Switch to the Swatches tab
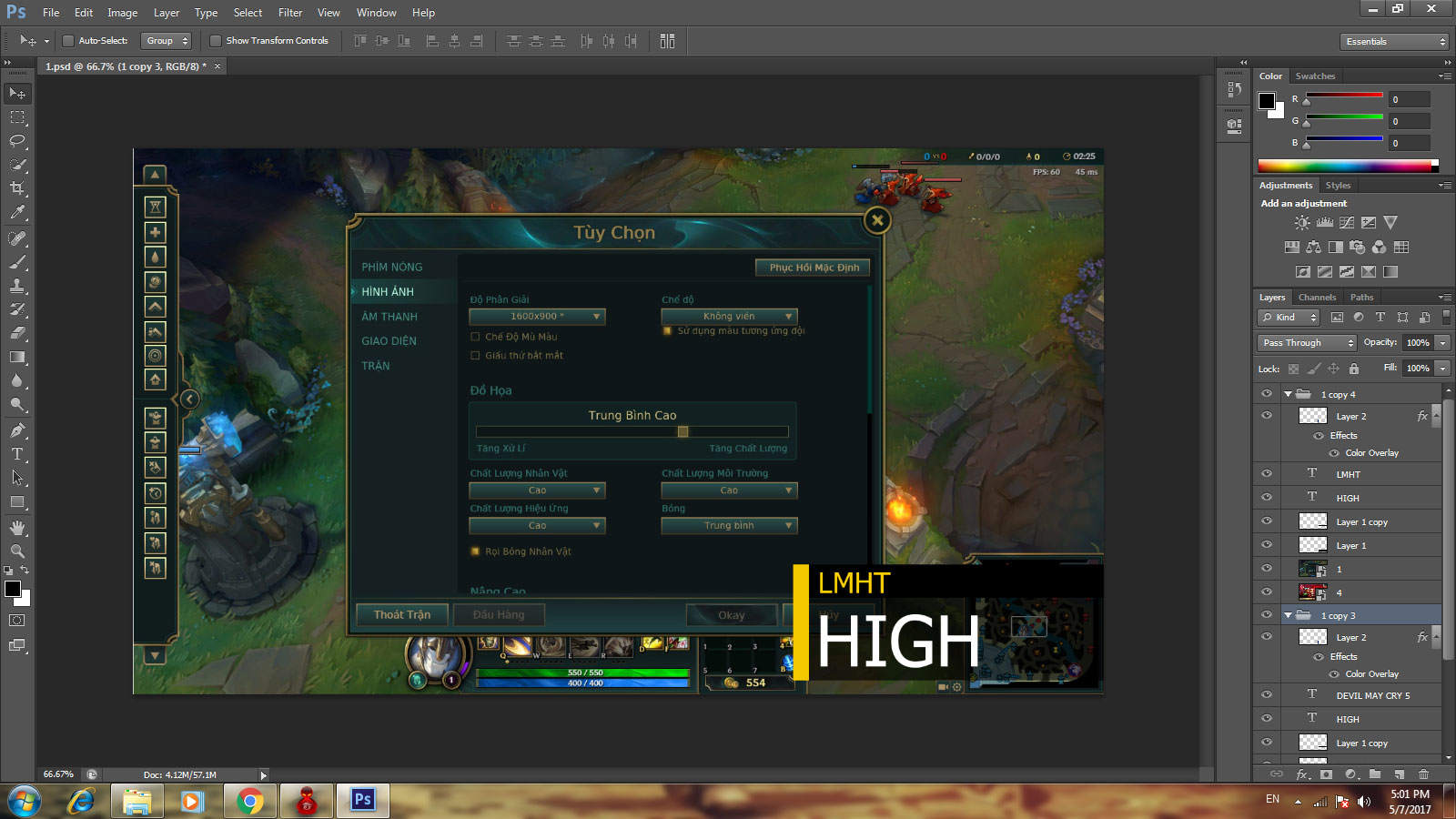1456x819 pixels. [1315, 76]
